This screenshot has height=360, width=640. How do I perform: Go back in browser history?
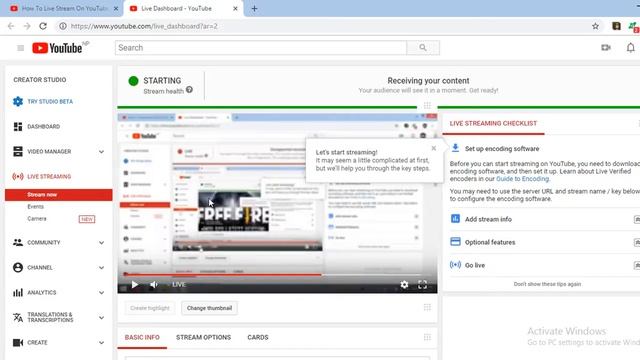[x=11, y=26]
